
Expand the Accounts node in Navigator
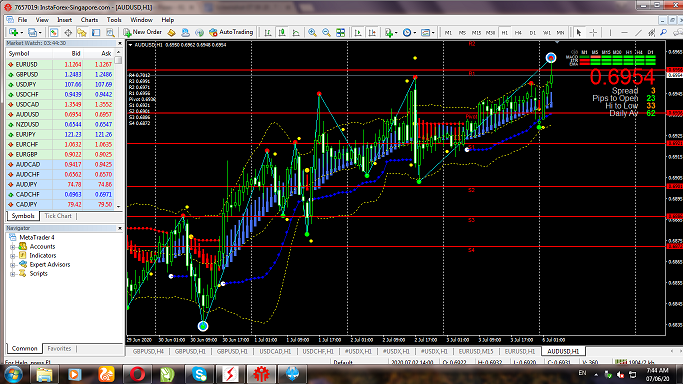pyautogui.click(x=13, y=247)
